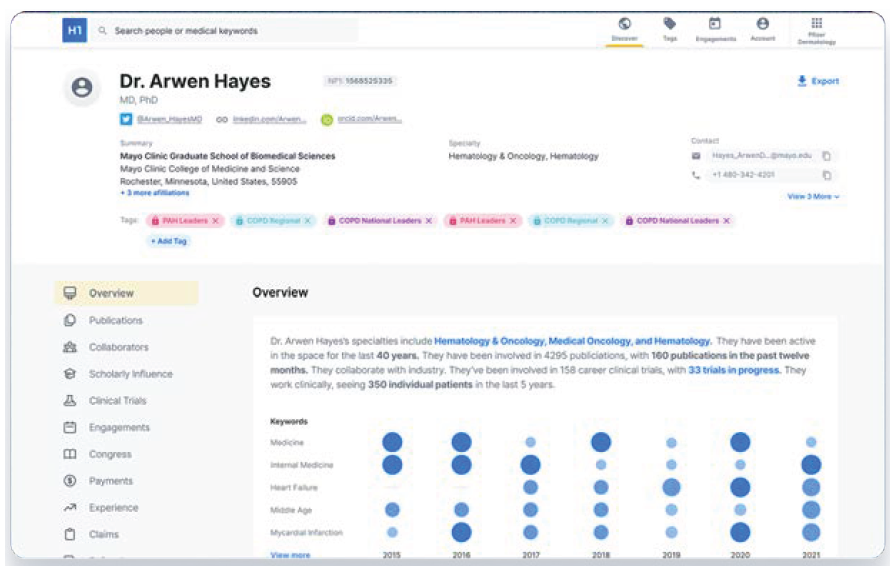Screen dimensions: 896x572
Task: Expand keywords with View more
Action: pos(290,555)
